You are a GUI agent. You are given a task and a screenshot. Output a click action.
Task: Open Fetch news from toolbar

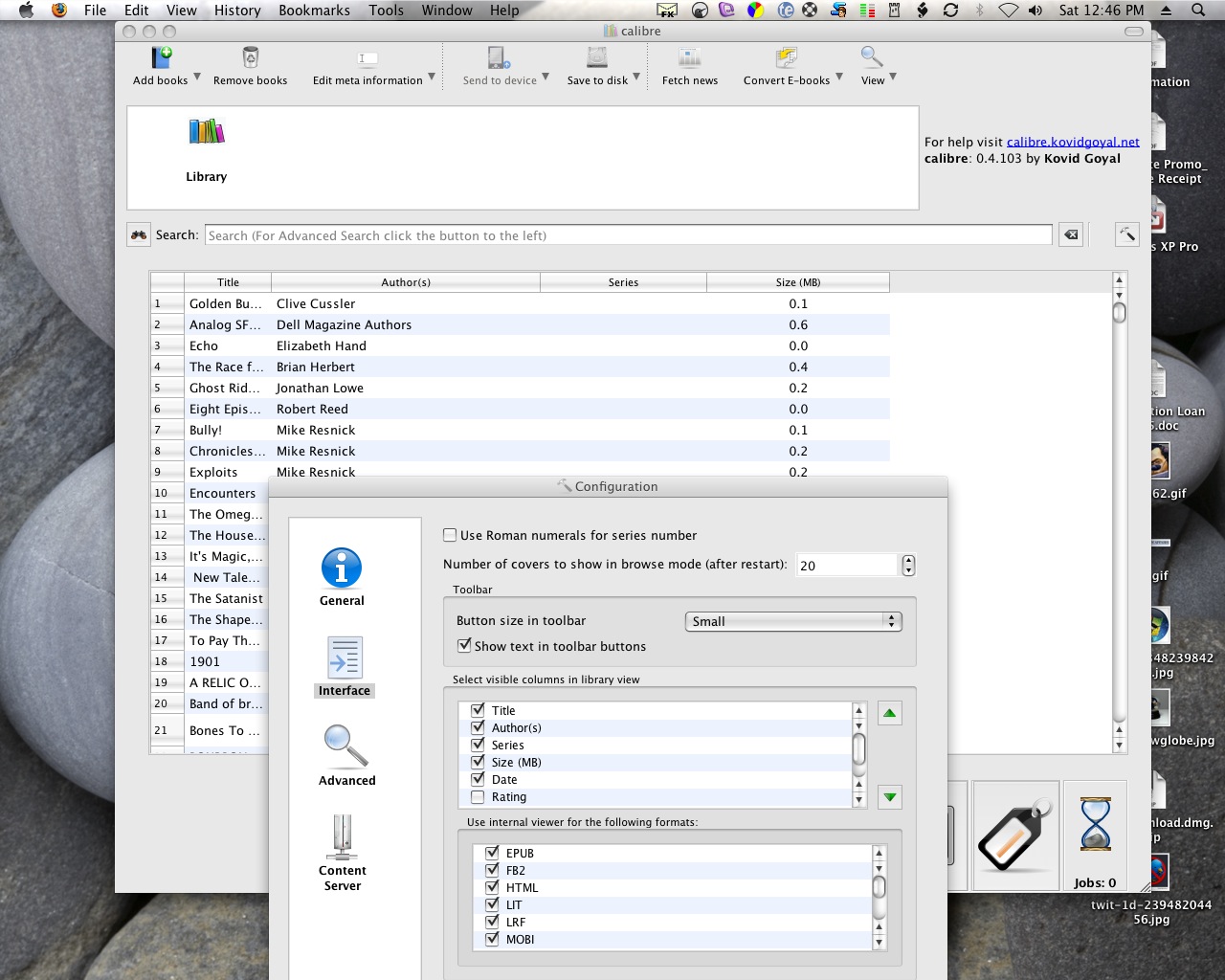[689, 58]
